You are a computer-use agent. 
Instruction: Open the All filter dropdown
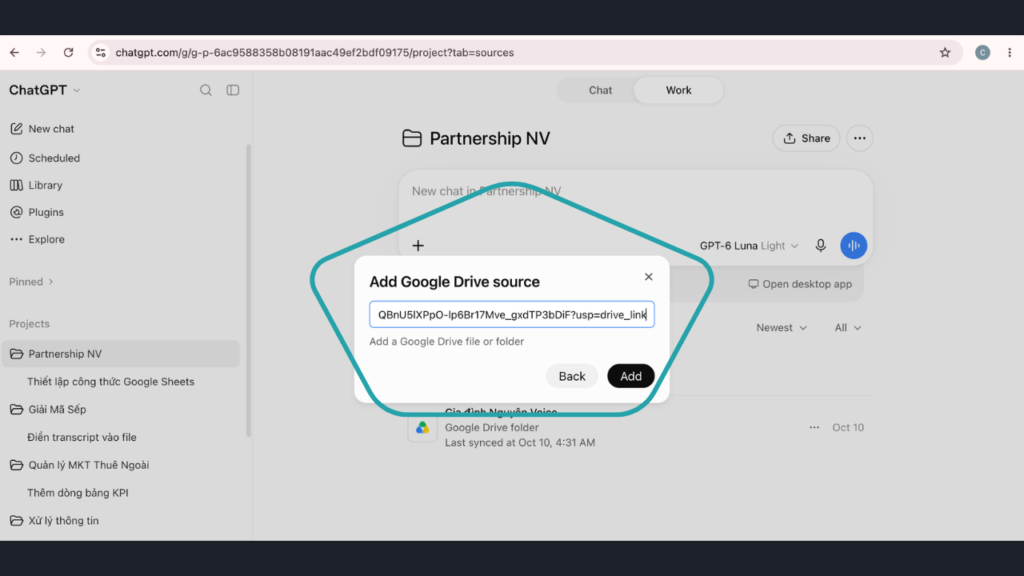pos(848,328)
